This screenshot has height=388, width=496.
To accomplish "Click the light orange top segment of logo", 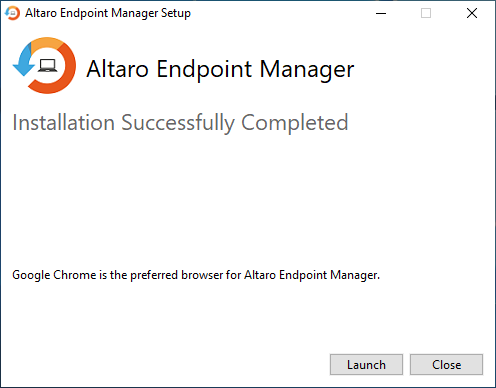I will click(47, 43).
